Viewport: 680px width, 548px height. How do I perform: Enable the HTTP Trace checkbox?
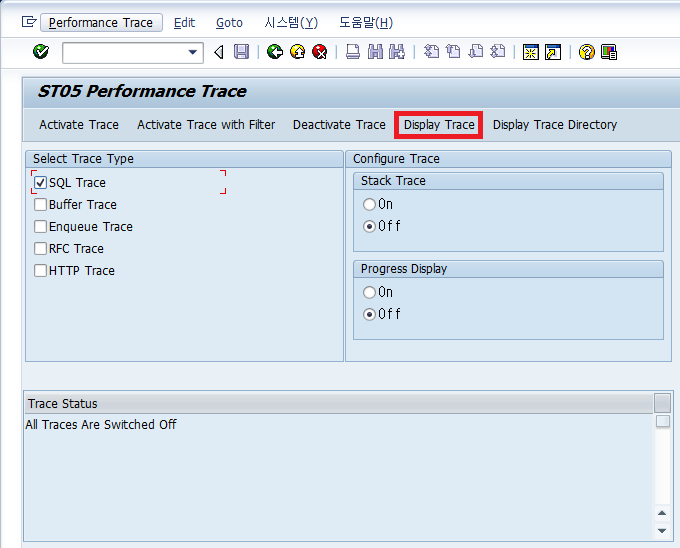[x=40, y=271]
